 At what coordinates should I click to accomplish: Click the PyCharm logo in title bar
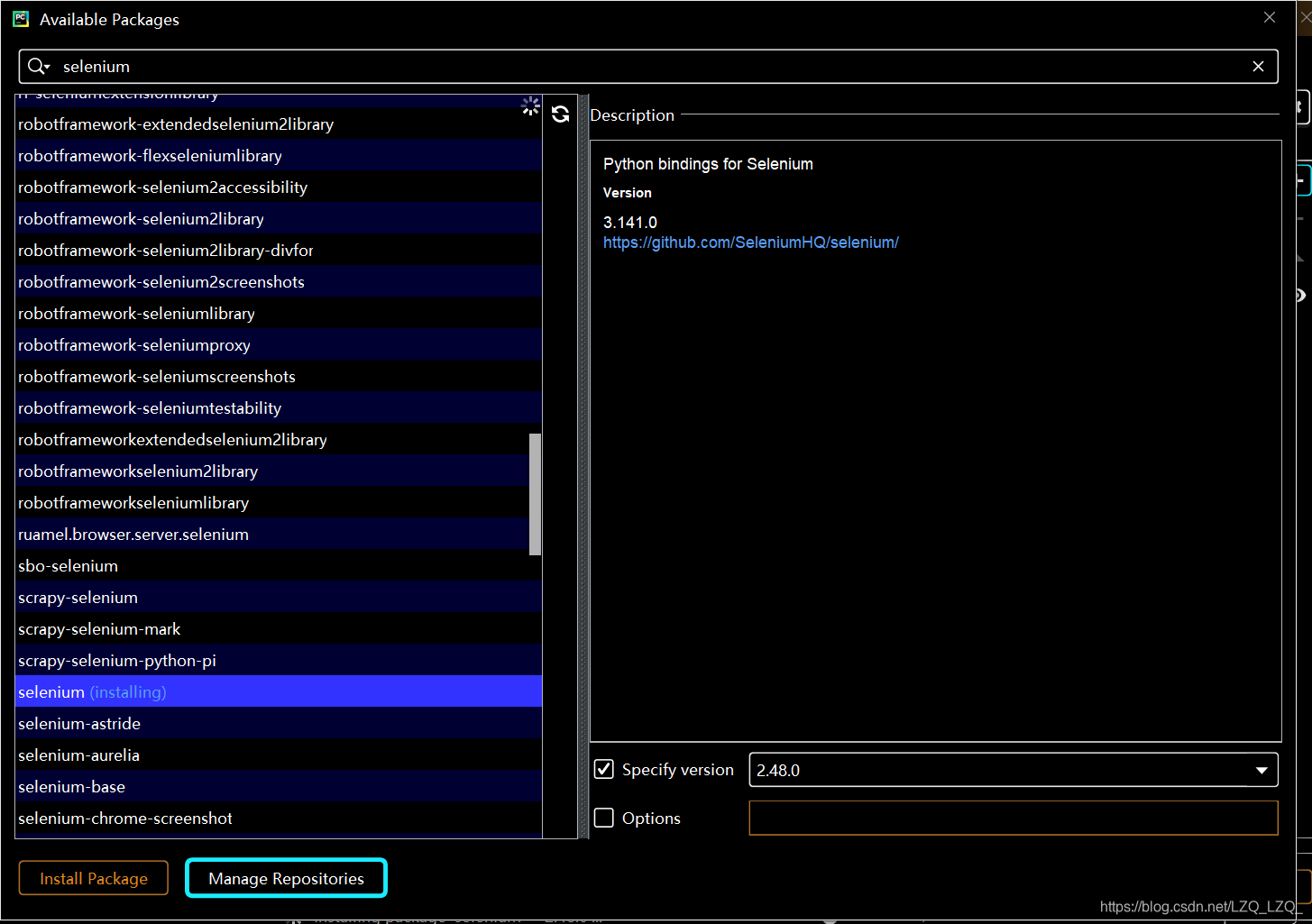tap(21, 19)
